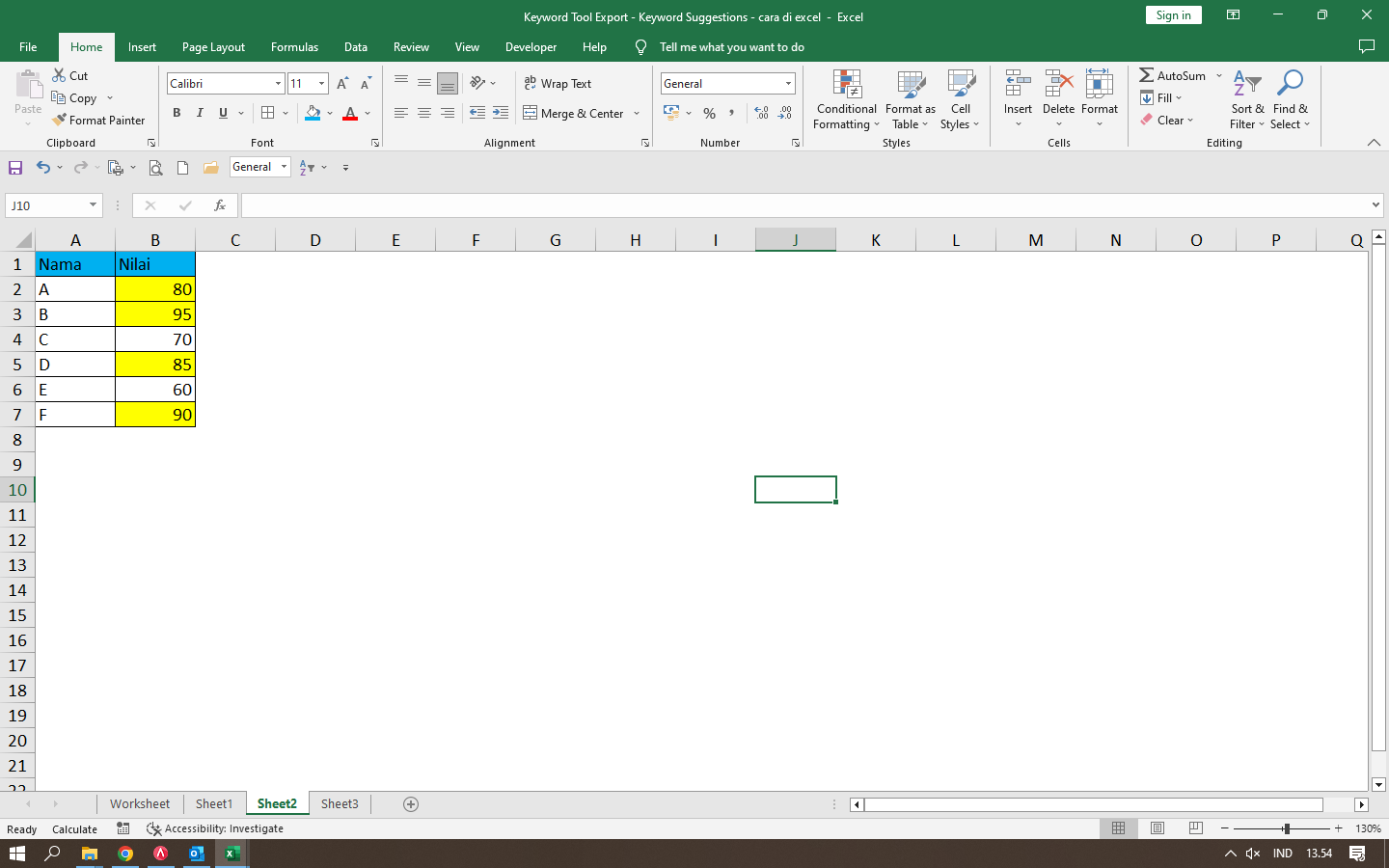Click Decrease Decimal icon
The height and width of the screenshot is (868, 1389).
tap(785, 113)
